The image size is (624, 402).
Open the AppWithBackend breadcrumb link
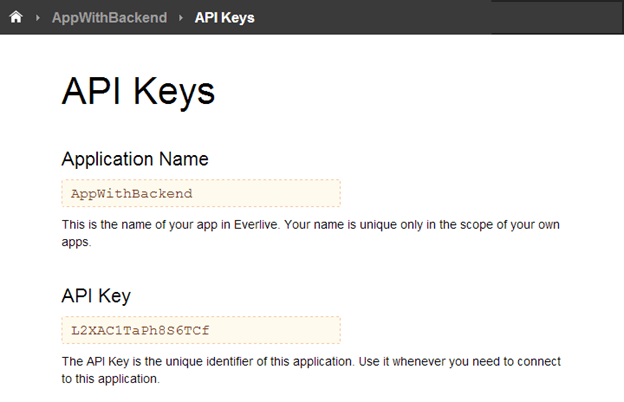click(x=109, y=18)
